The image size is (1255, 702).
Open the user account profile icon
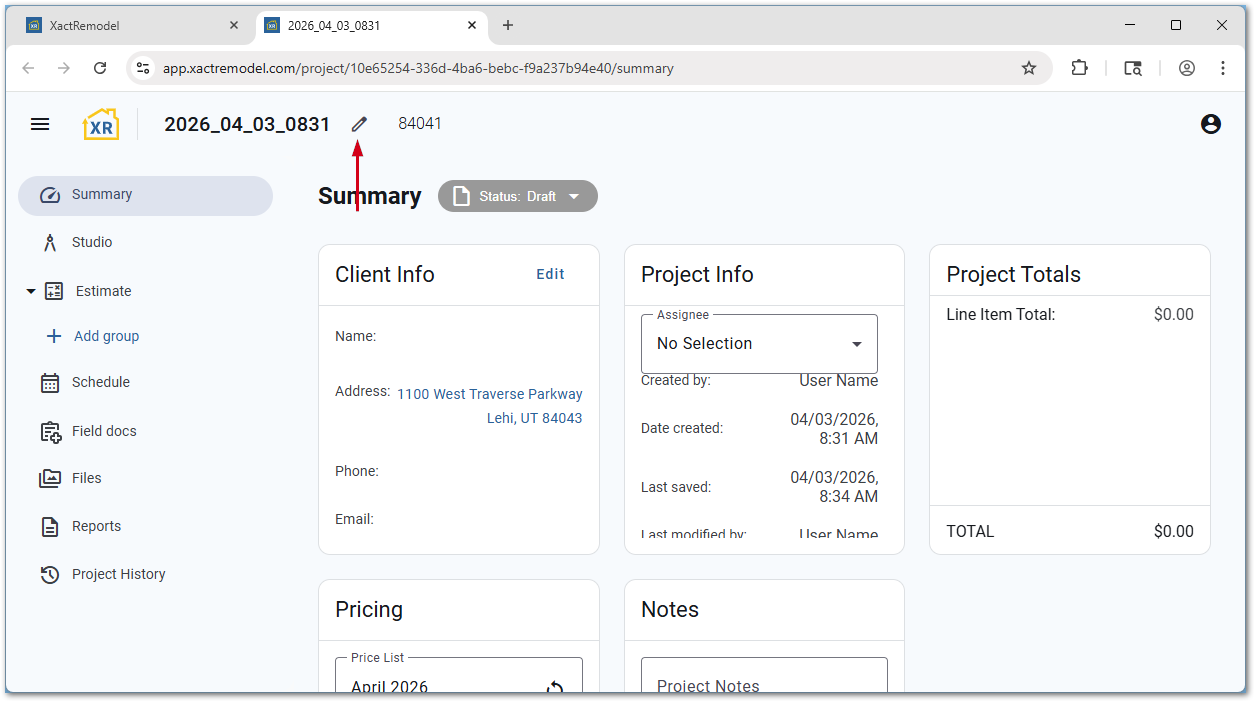(x=1210, y=124)
